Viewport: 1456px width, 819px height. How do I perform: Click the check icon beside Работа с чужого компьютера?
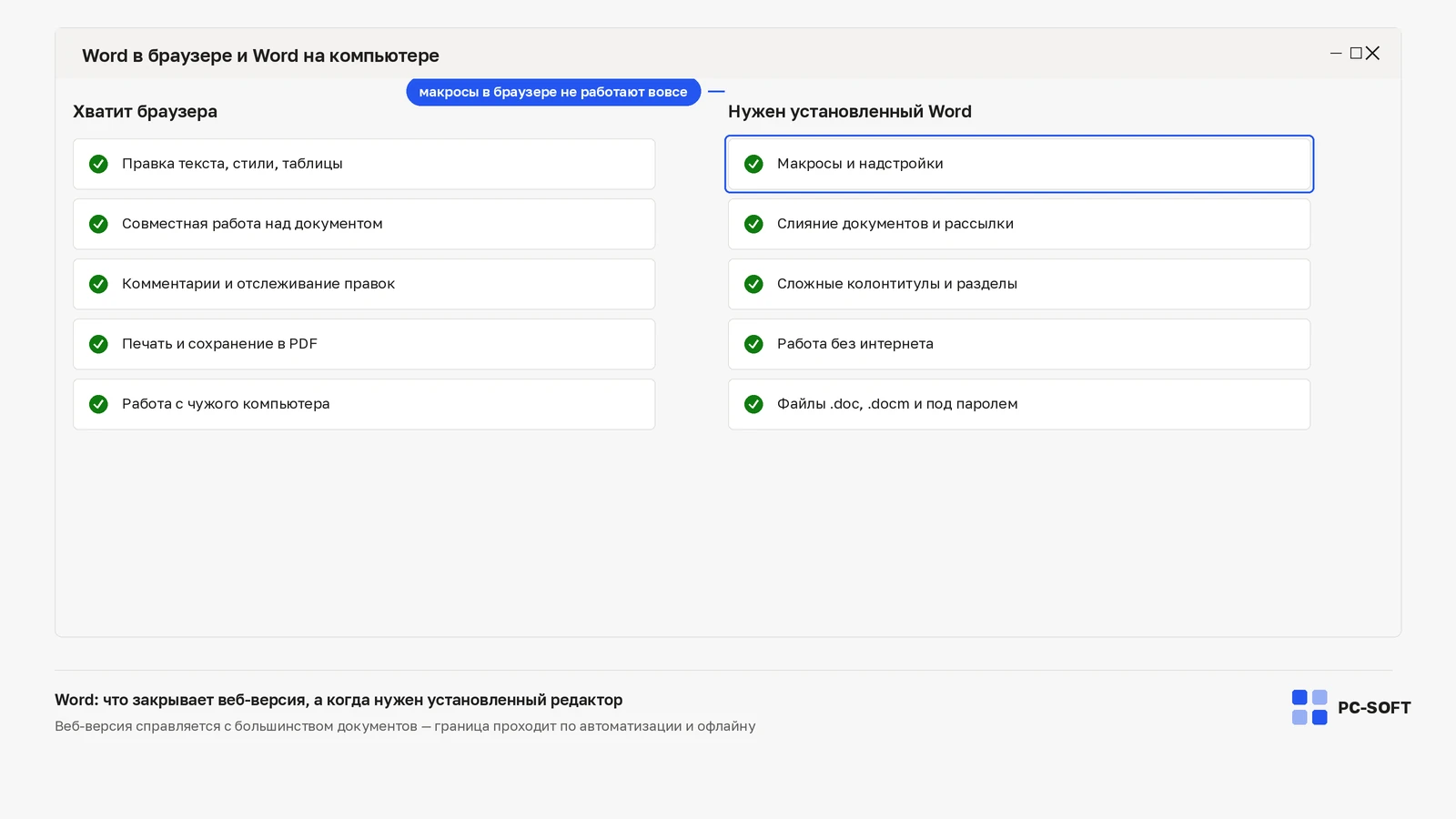[x=98, y=404]
